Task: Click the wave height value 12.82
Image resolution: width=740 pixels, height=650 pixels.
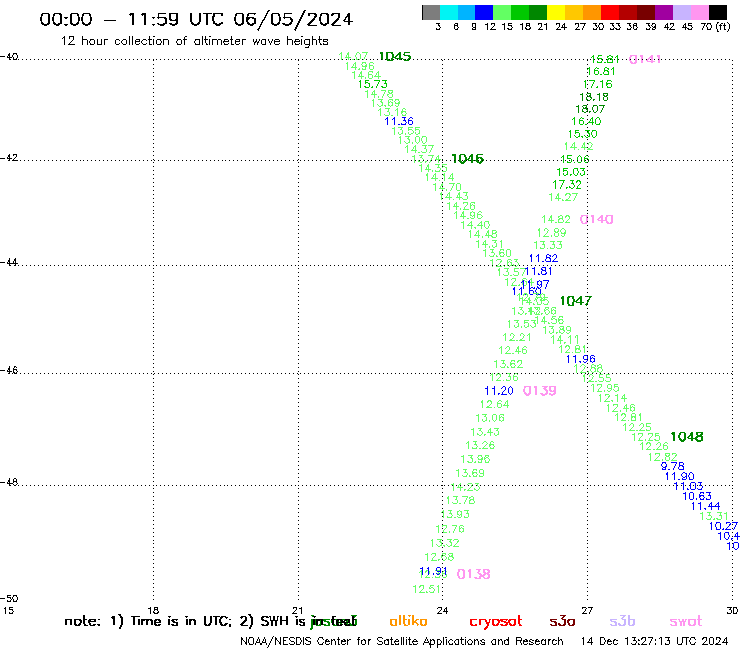Action: (663, 457)
